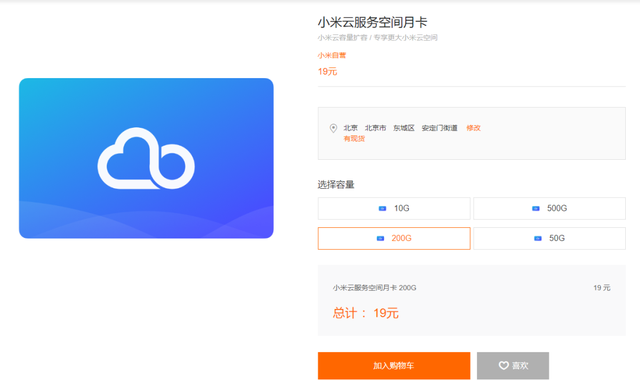Screen dimensions: 640x380
Task: Click the product title 小米云服务空间月卡
Action: (372, 22)
